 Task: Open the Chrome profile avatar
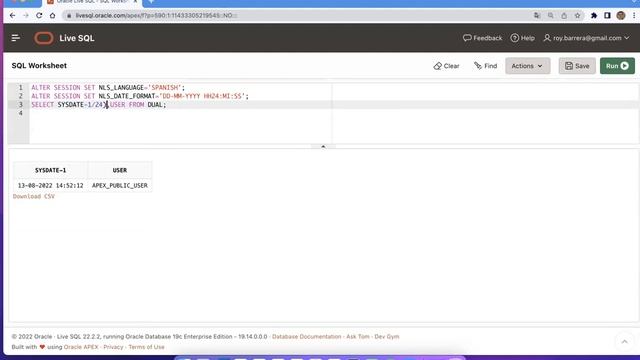pos(621,16)
